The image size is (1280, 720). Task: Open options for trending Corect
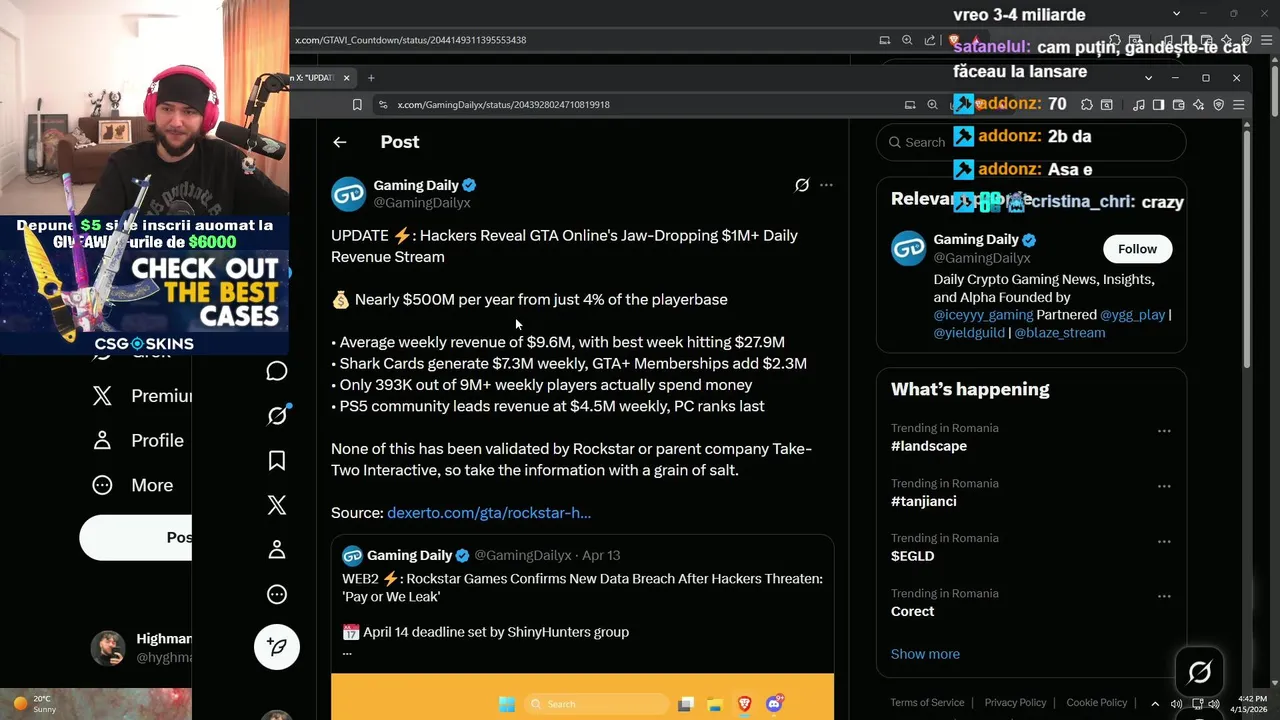(1164, 596)
